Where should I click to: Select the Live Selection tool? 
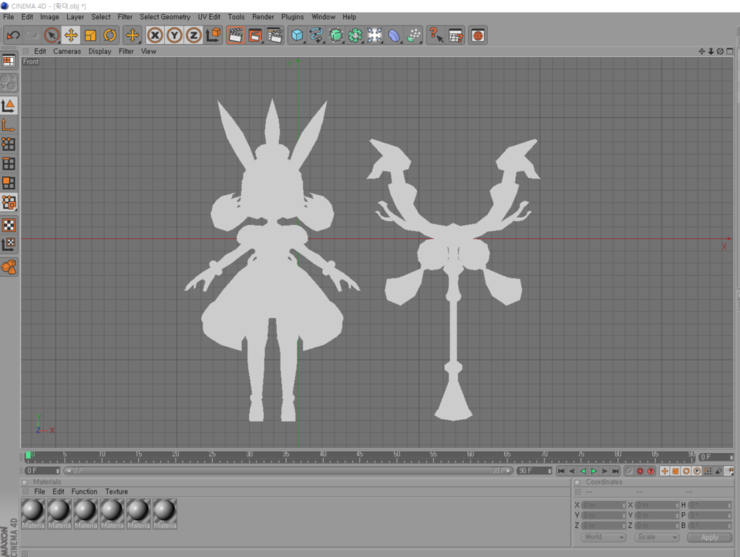[51, 35]
